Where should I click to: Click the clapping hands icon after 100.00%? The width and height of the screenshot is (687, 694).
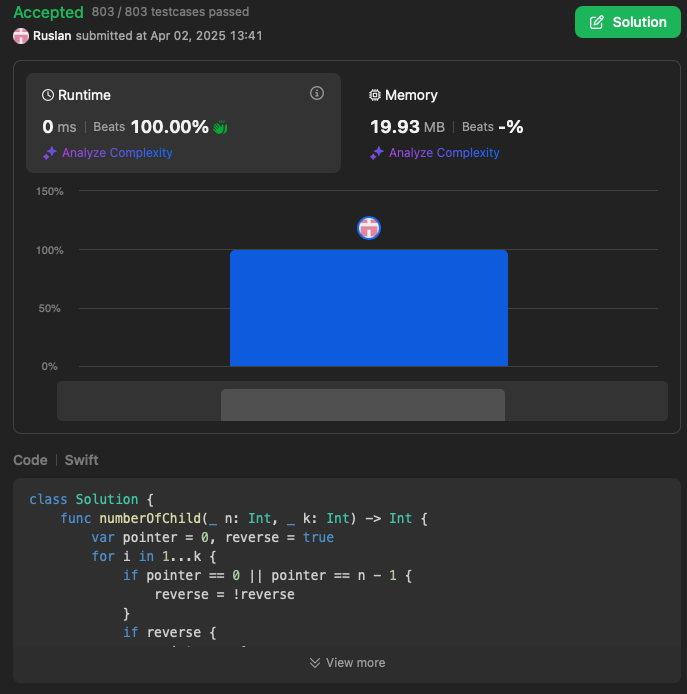(221, 127)
